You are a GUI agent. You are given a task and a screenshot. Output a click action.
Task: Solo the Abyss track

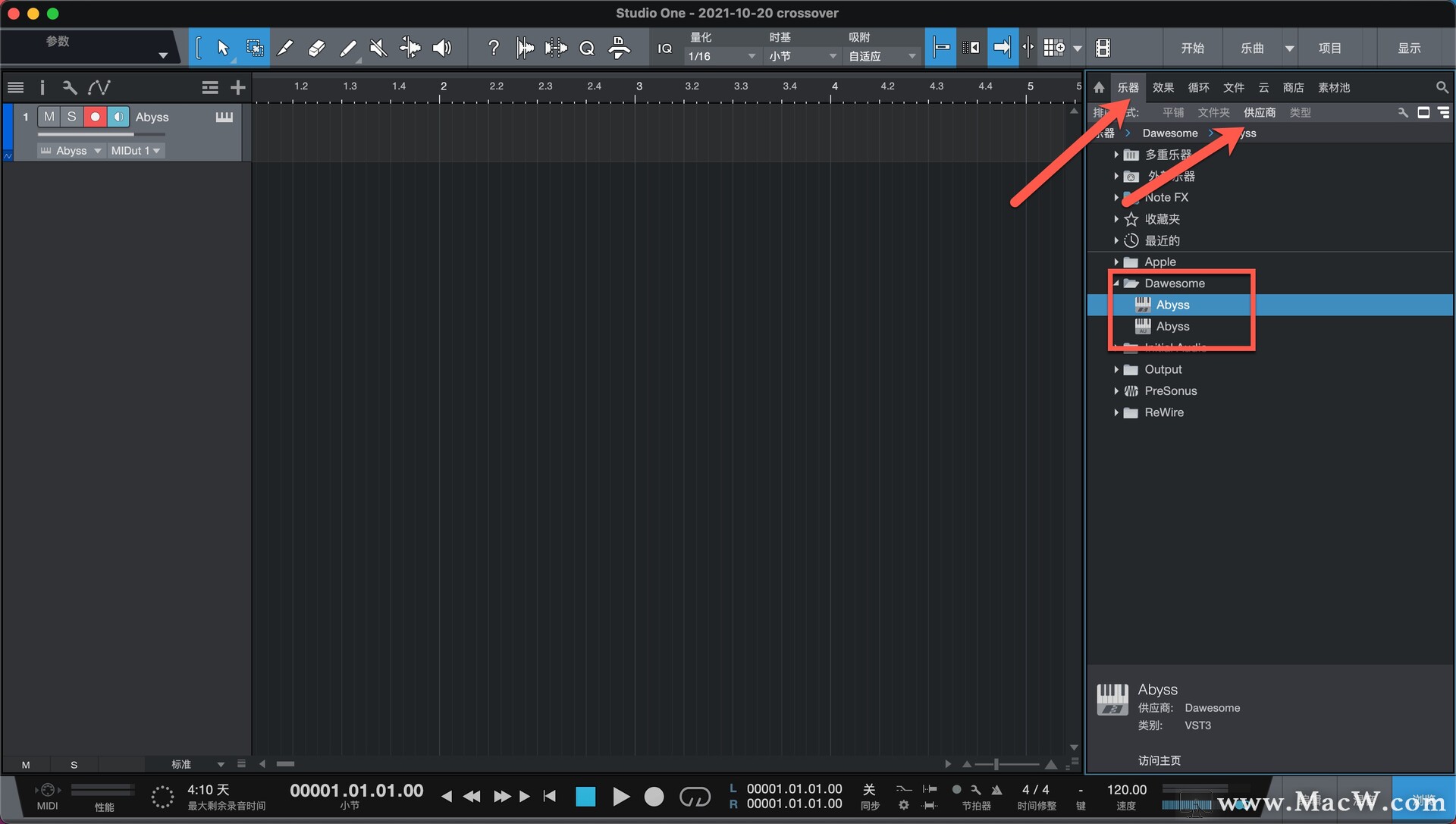[72, 117]
